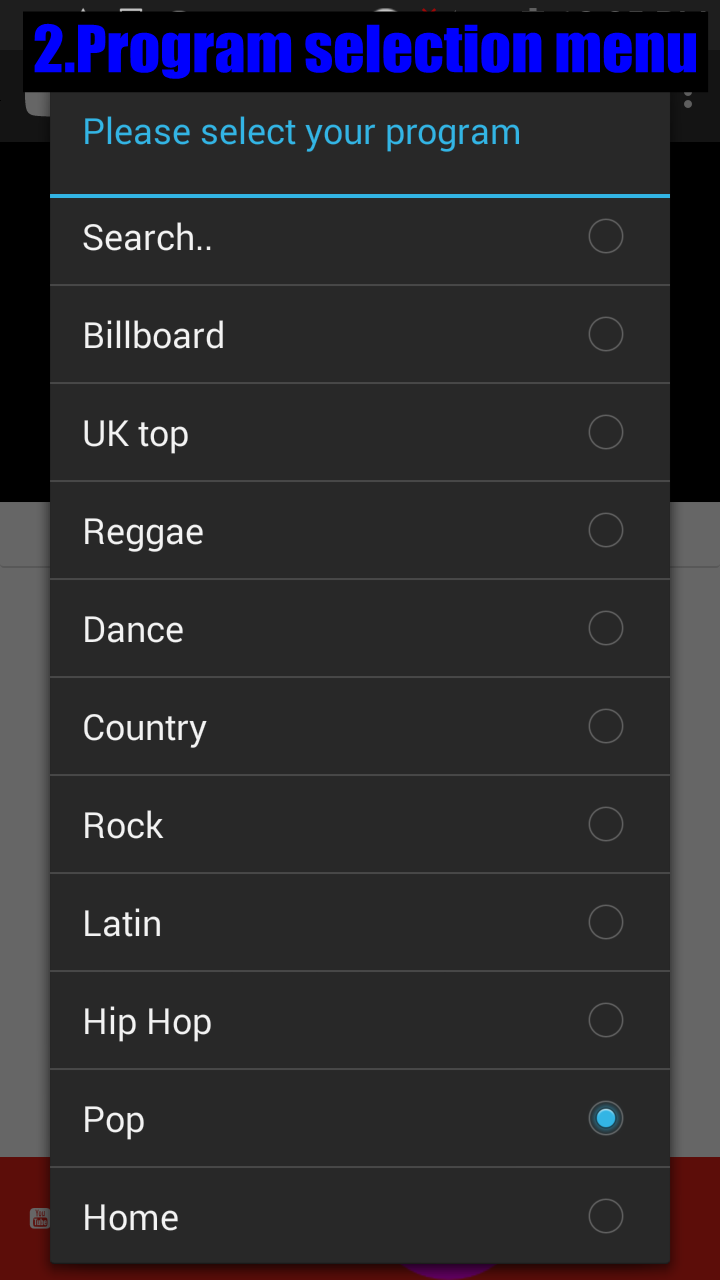Select the Search.. radio button

pyautogui.click(x=605, y=237)
